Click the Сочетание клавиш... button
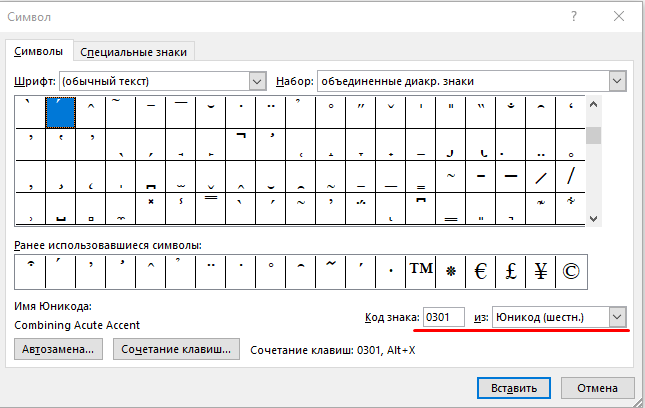 coord(177,349)
